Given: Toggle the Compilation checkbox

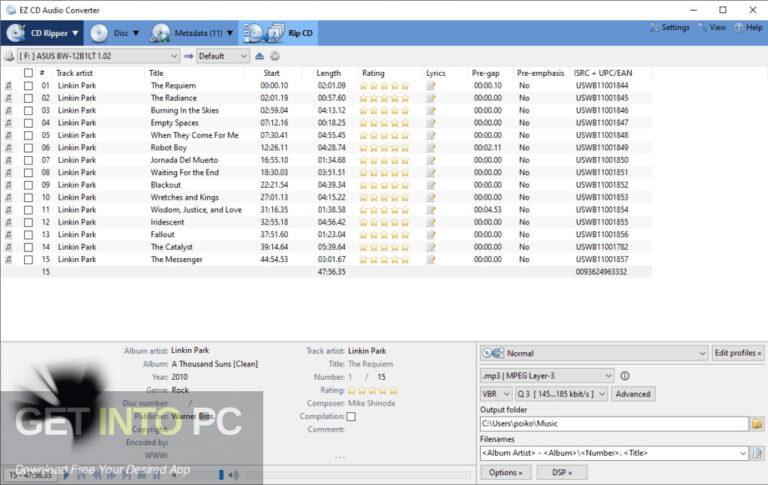Looking at the screenshot, I should click(351, 416).
